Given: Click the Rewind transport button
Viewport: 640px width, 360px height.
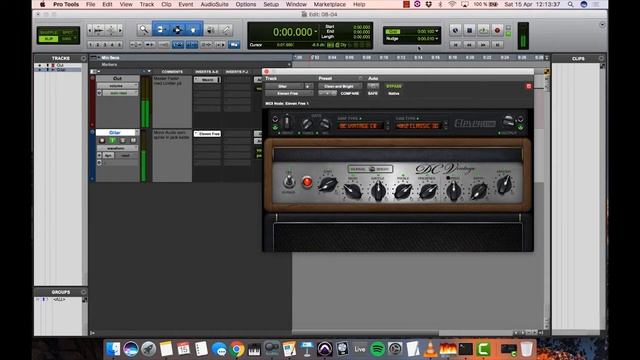Looking at the screenshot, I should (x=469, y=44).
